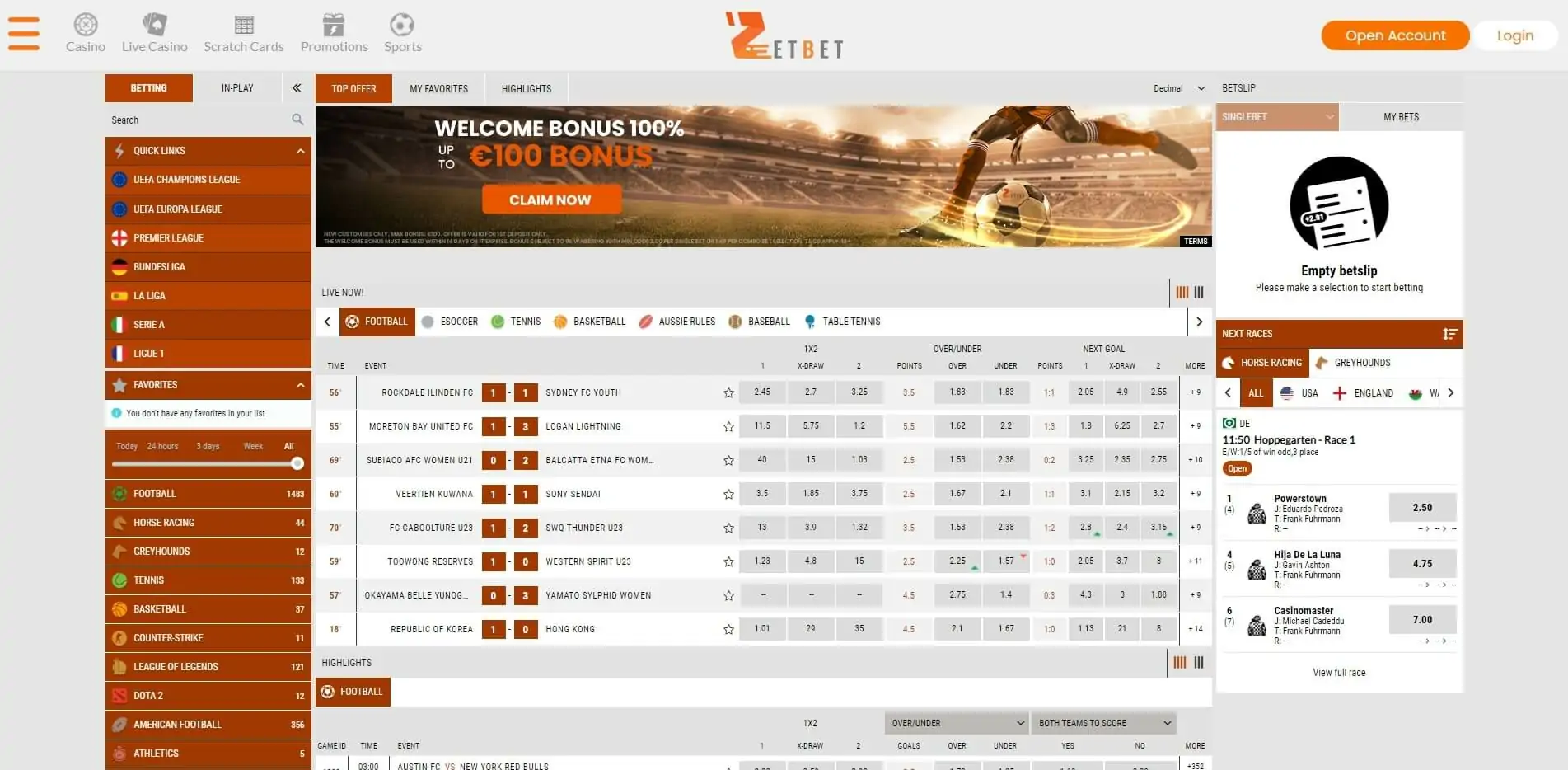Click the Claim Now bonus button
The image size is (1568, 770).
(551, 200)
